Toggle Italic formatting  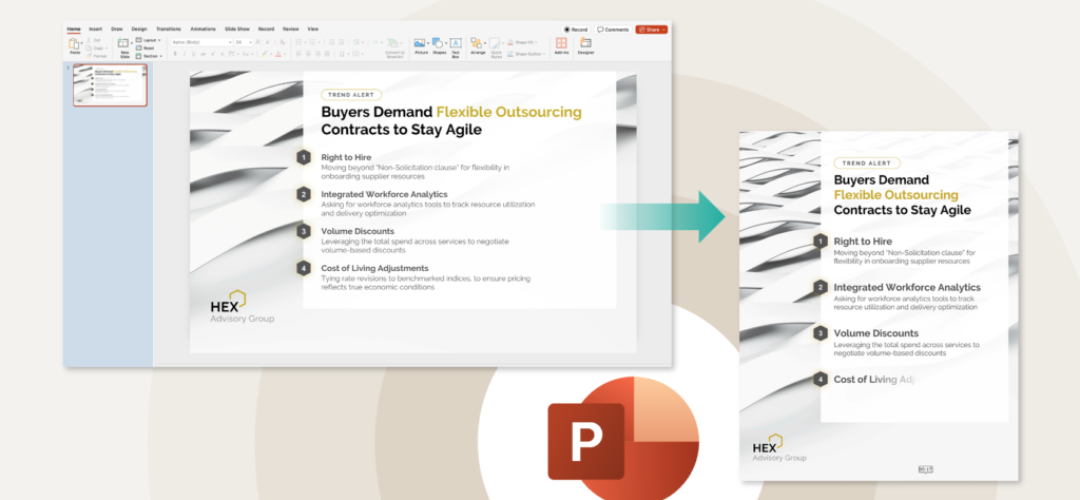coord(182,54)
